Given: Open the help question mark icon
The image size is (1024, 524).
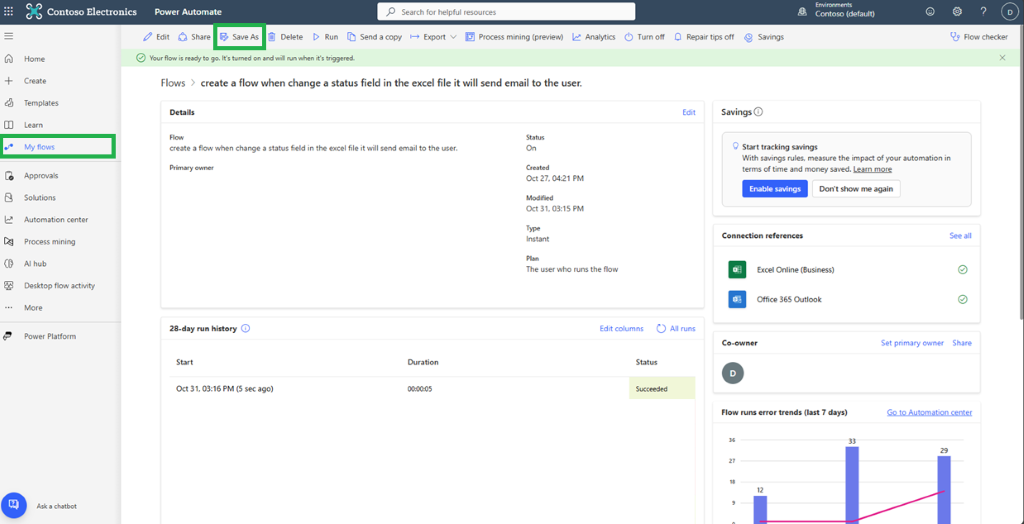Looking at the screenshot, I should [x=983, y=12].
